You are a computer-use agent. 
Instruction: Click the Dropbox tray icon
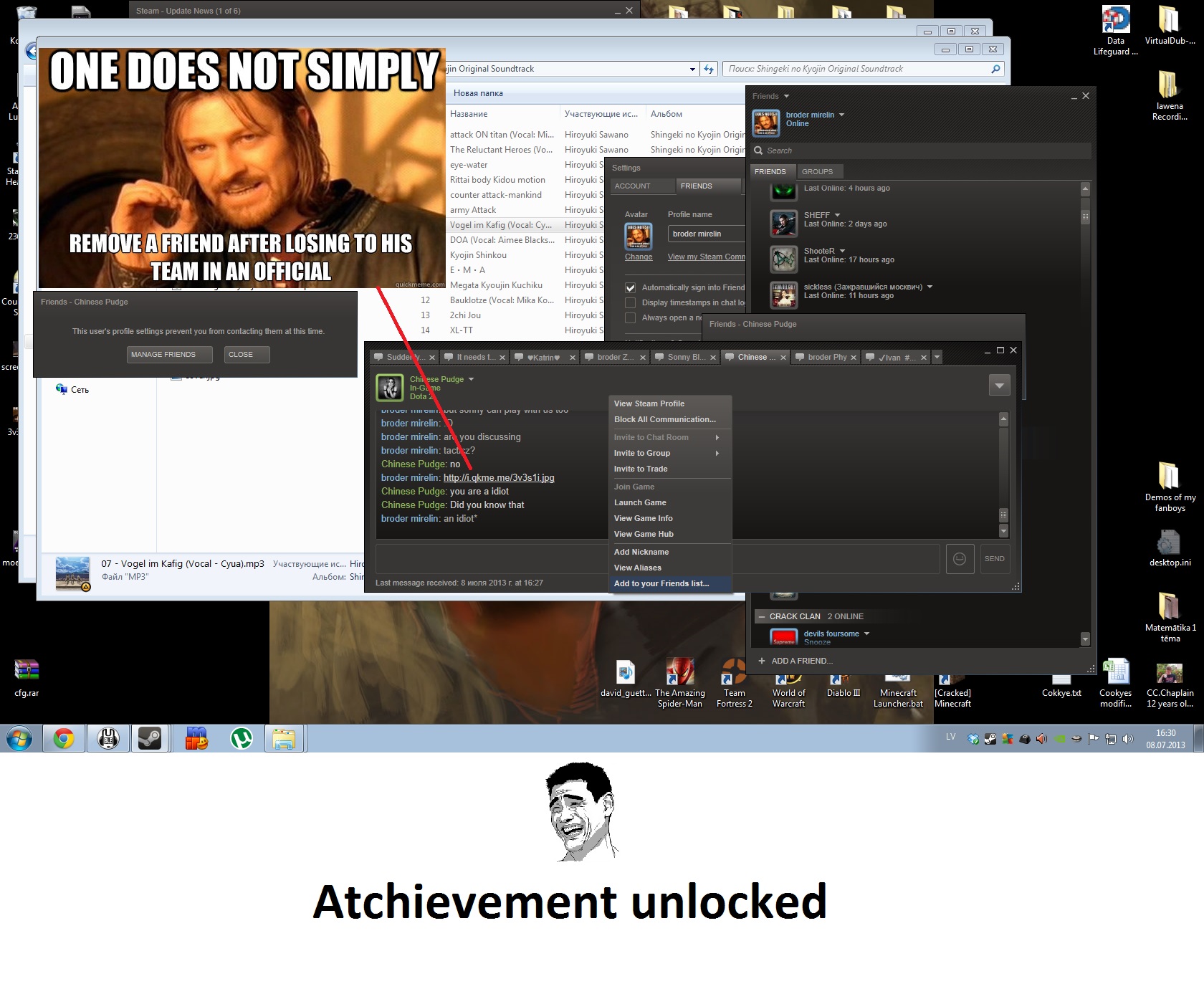tap(973, 739)
